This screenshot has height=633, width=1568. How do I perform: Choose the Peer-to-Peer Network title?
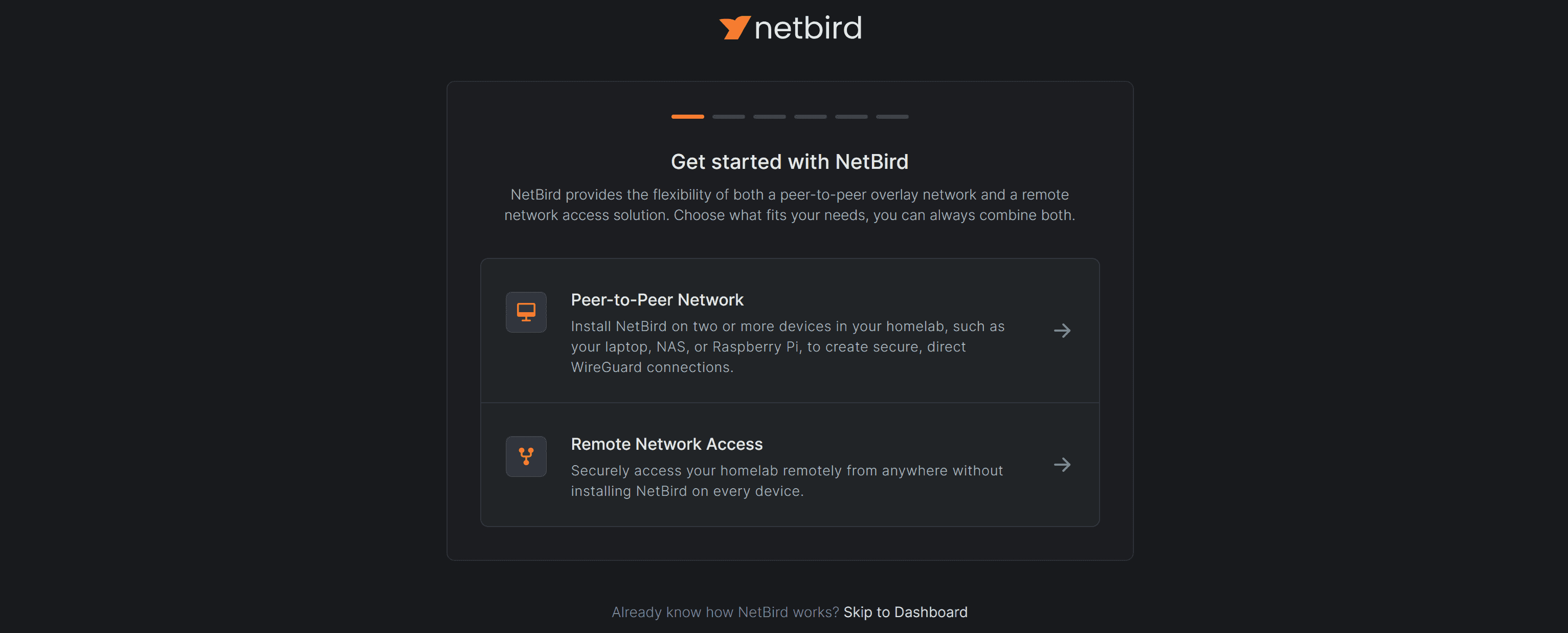(657, 300)
